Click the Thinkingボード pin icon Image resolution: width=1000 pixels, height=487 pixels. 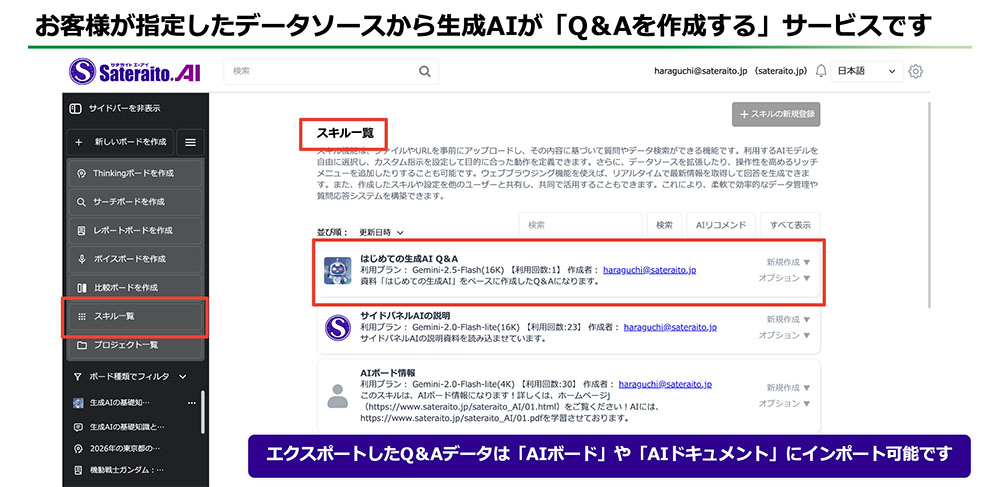[81, 173]
